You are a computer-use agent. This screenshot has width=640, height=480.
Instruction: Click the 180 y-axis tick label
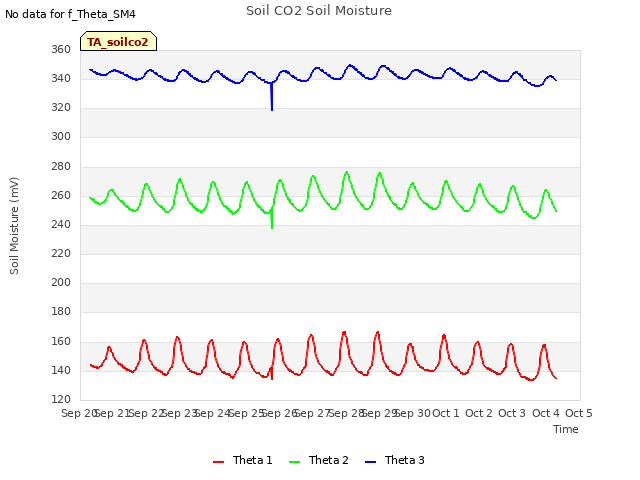pyautogui.click(x=61, y=311)
